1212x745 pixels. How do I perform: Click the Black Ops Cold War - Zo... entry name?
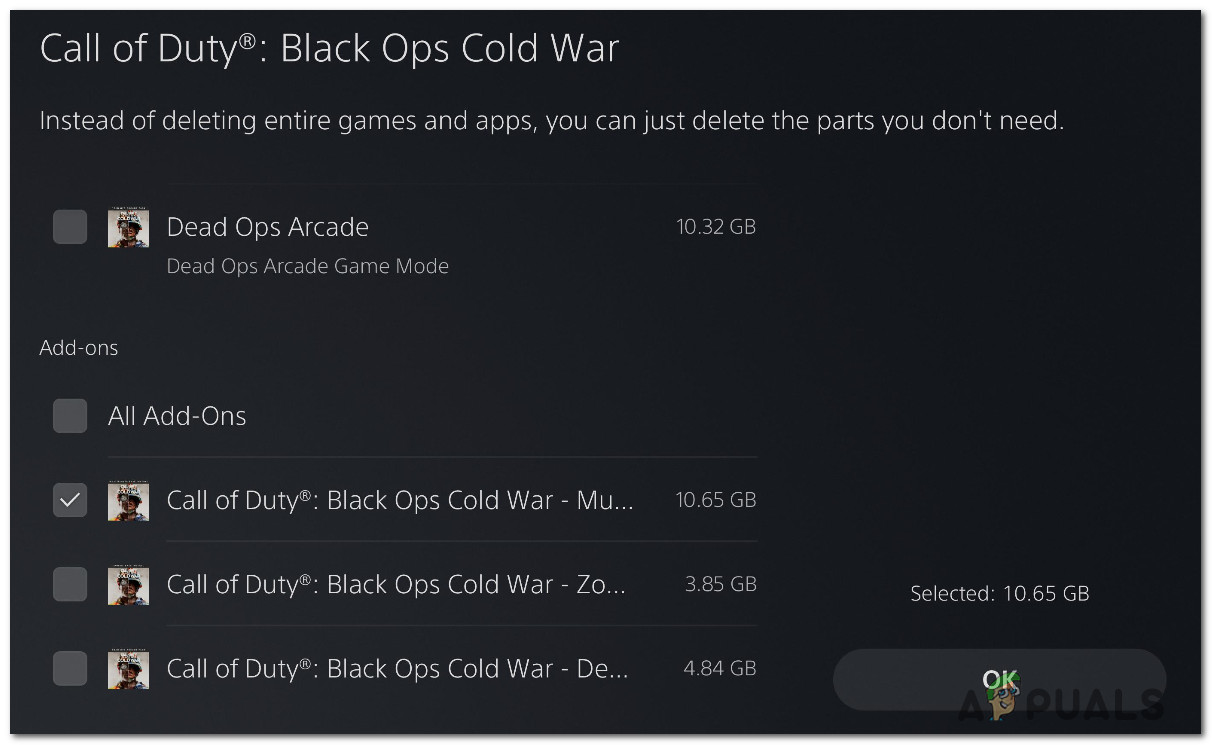click(x=397, y=584)
